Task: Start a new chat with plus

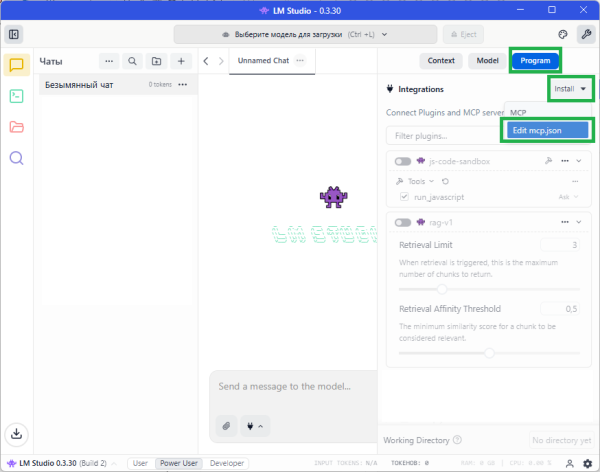Action: coord(181,61)
